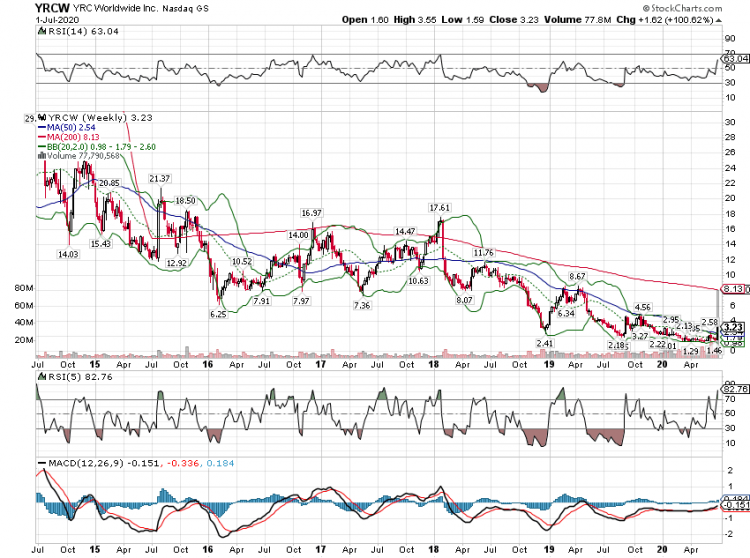Click the 2.41 low price label
The height and width of the screenshot is (558, 750).
(545, 343)
